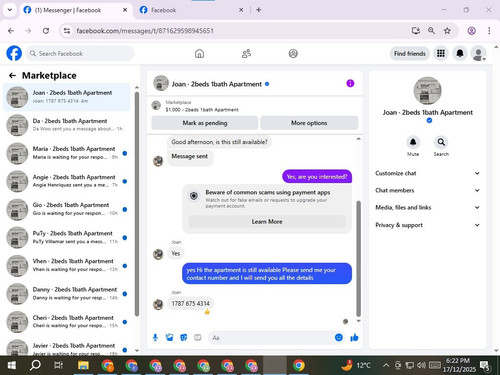Open Joan 2beds 1bath Apartment conversation header
500x375 pixels.
pyautogui.click(x=217, y=84)
